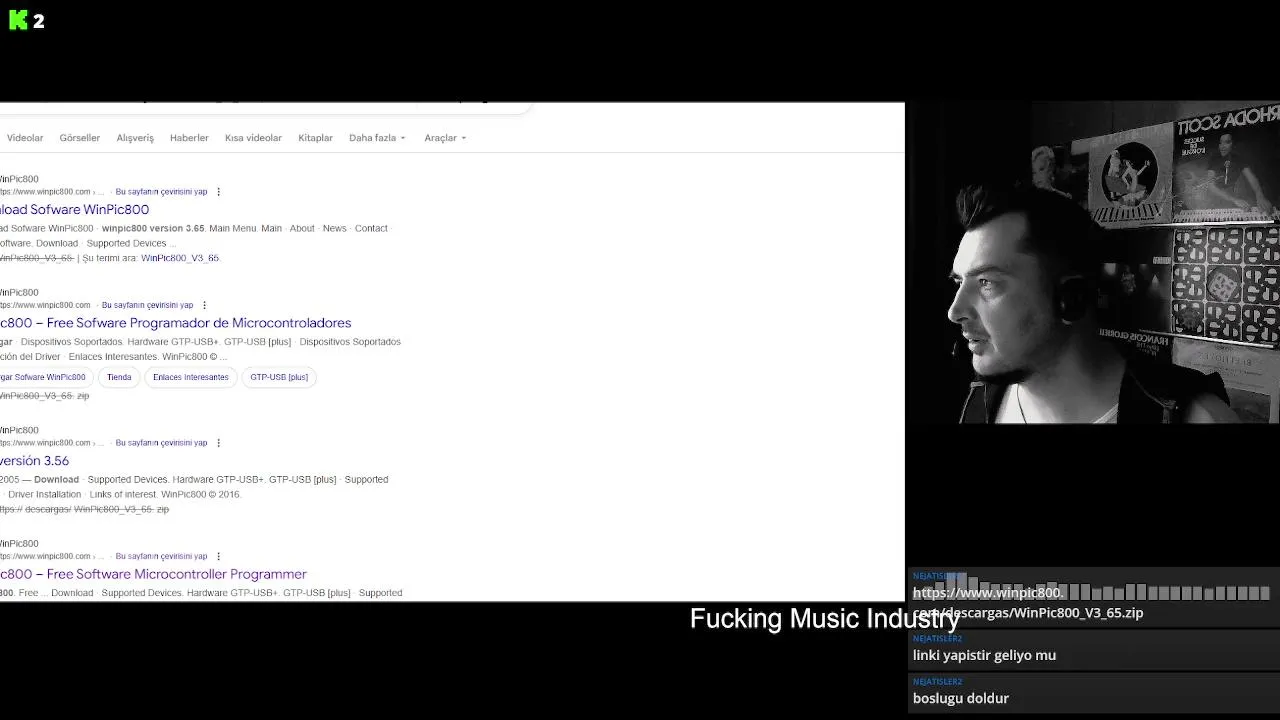Screen dimensions: 1280x720
Task: Click struck-through "WinPic800_V3_65. zip" under sitelink chips
Action: [x=44, y=396]
